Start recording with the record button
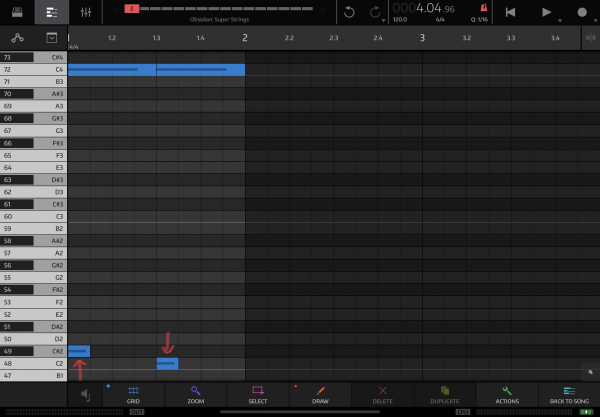Viewport: 600px width, 417px height. pyautogui.click(x=582, y=12)
